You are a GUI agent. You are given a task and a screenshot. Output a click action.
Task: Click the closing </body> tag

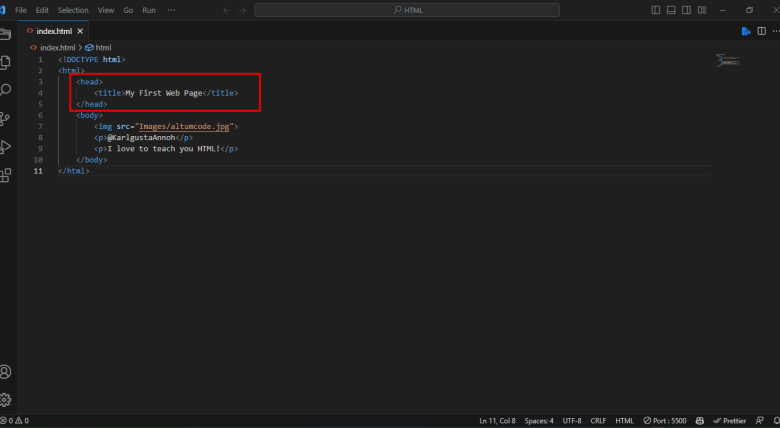pos(92,160)
